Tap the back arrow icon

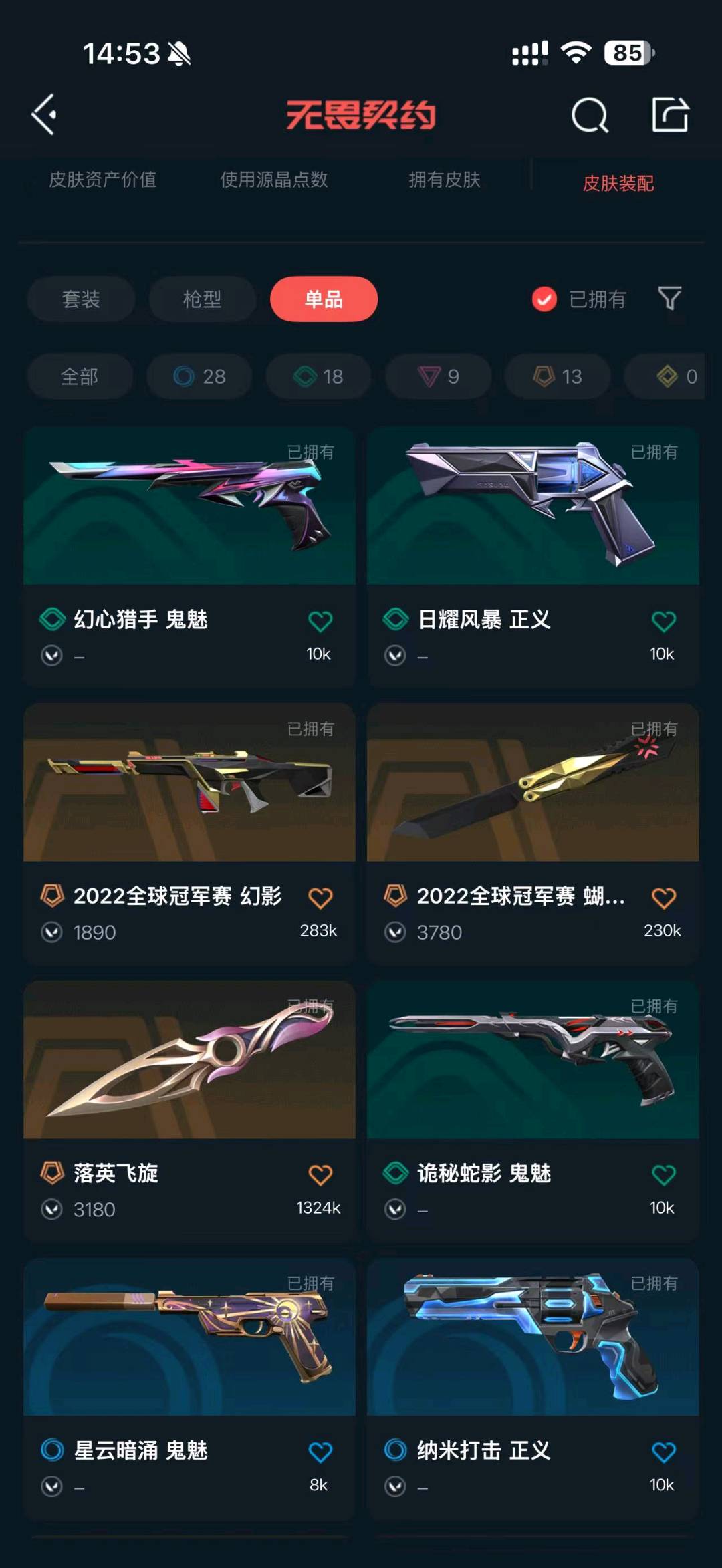click(44, 114)
